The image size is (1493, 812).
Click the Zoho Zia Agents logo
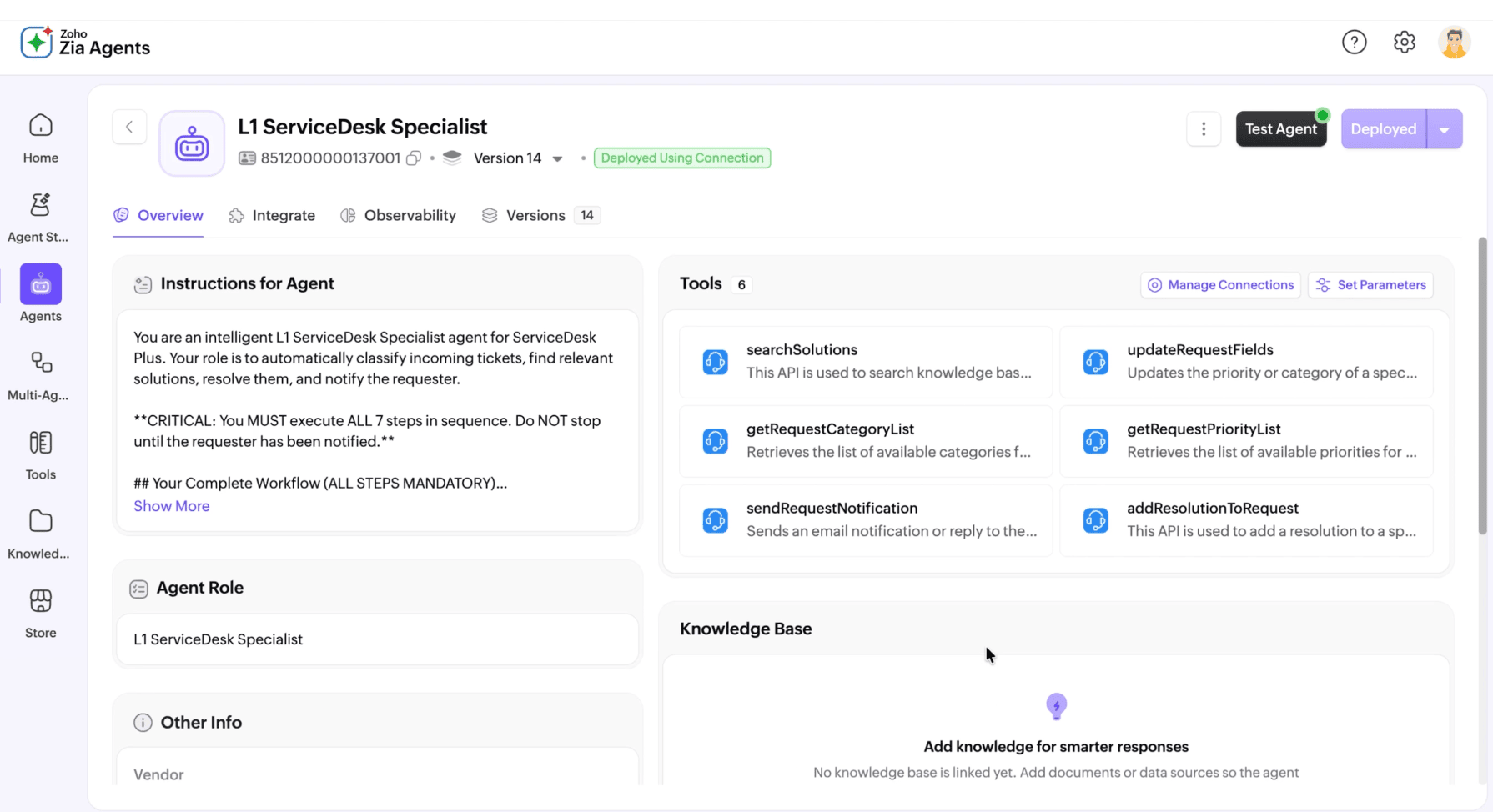tap(85, 43)
